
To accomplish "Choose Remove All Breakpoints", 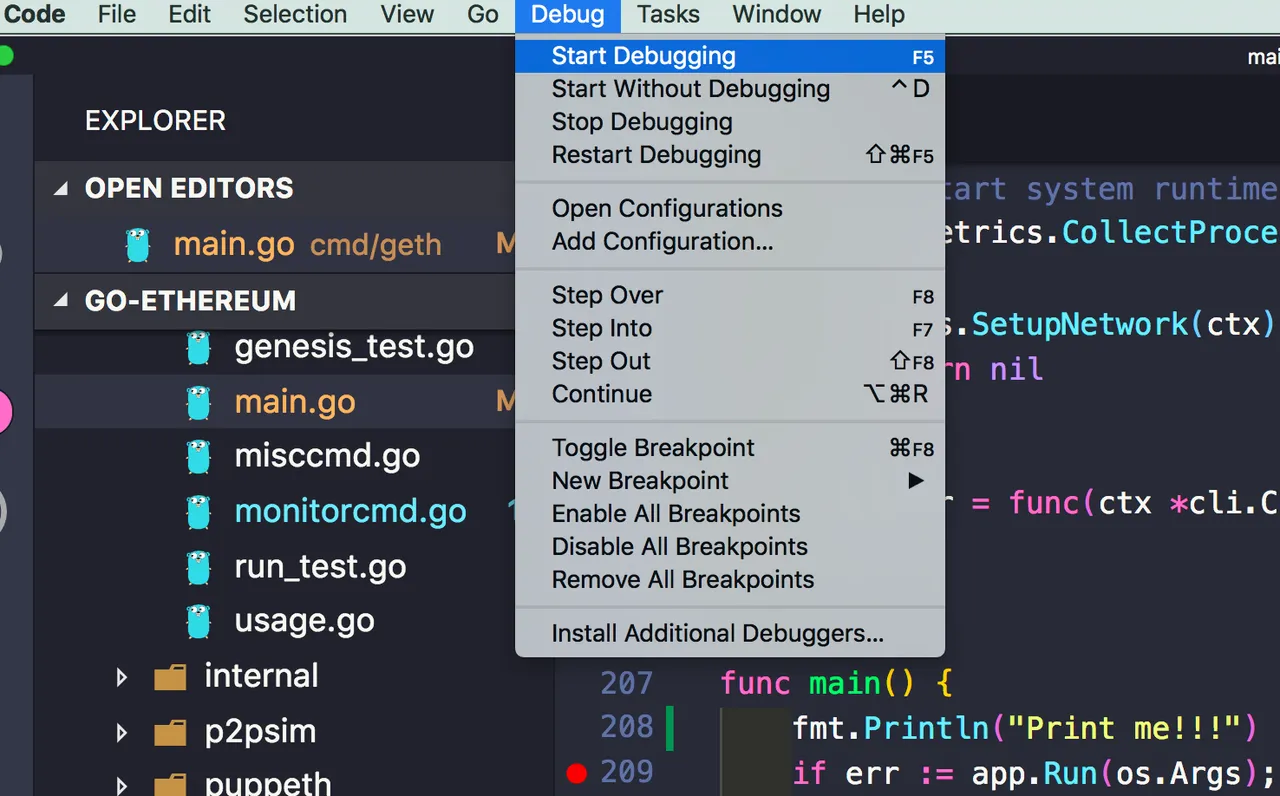I will (730, 579).
